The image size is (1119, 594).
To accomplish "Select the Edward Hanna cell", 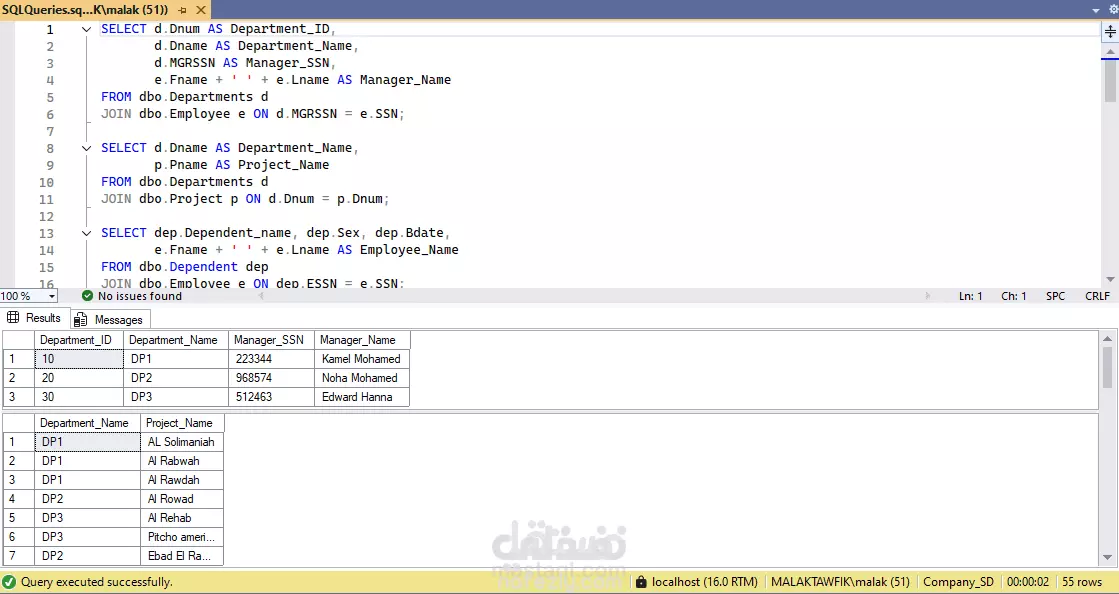I will (362, 397).
